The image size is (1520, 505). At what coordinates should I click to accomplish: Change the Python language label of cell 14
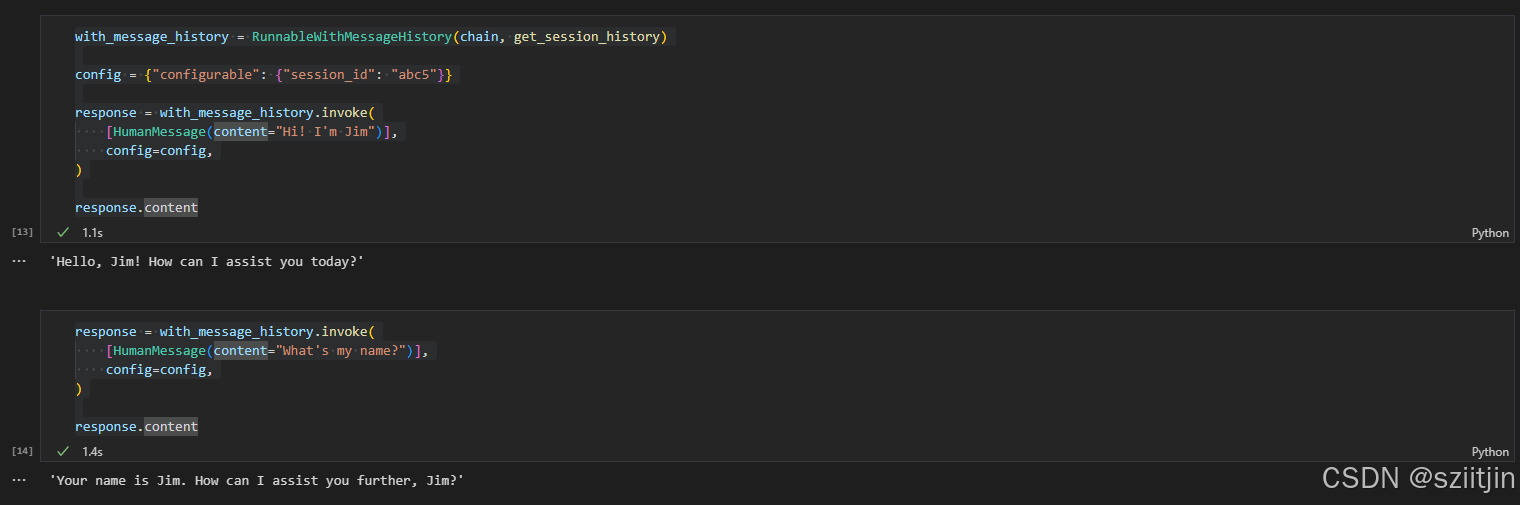pyautogui.click(x=1489, y=452)
